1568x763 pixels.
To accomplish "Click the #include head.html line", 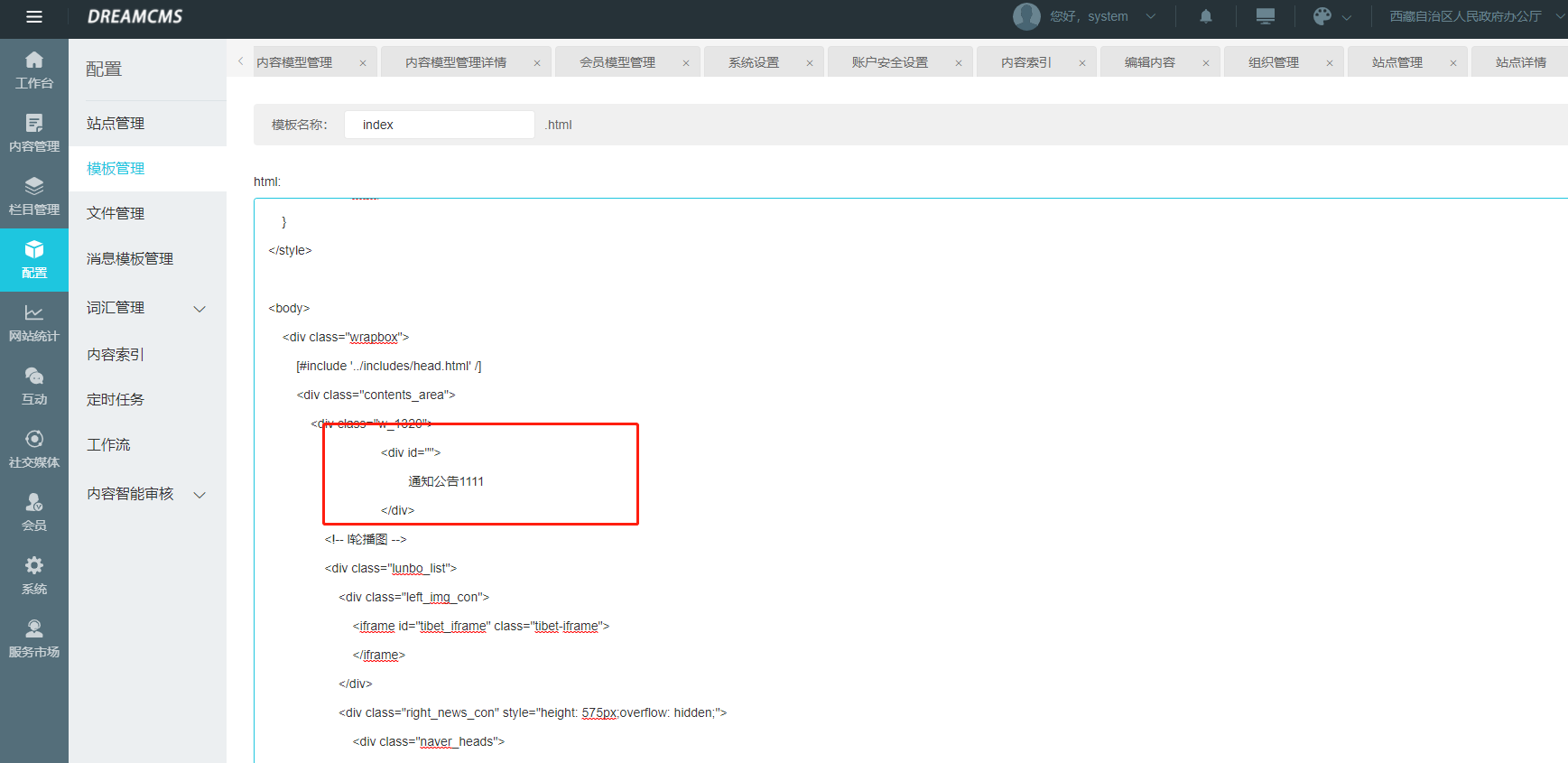I will click(x=389, y=366).
